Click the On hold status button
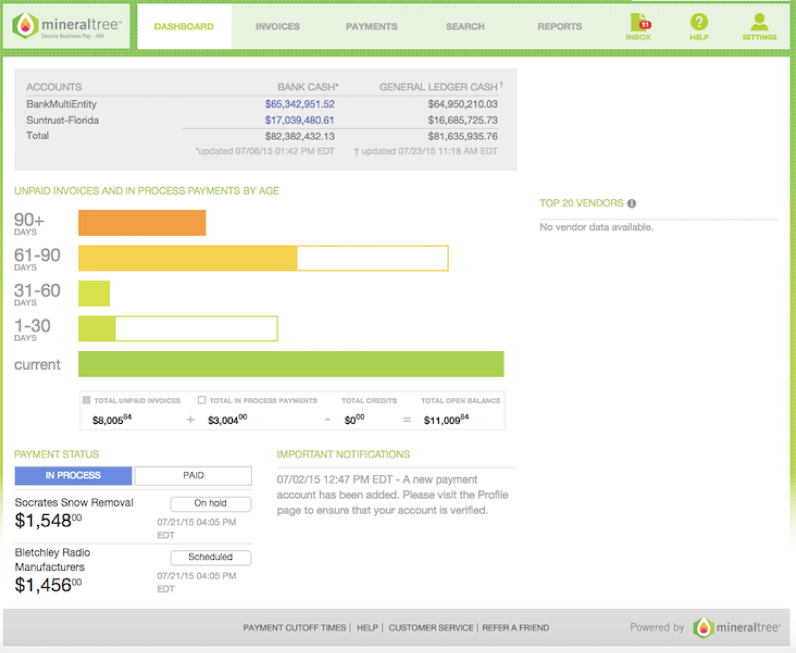The height and width of the screenshot is (653, 796). [211, 503]
